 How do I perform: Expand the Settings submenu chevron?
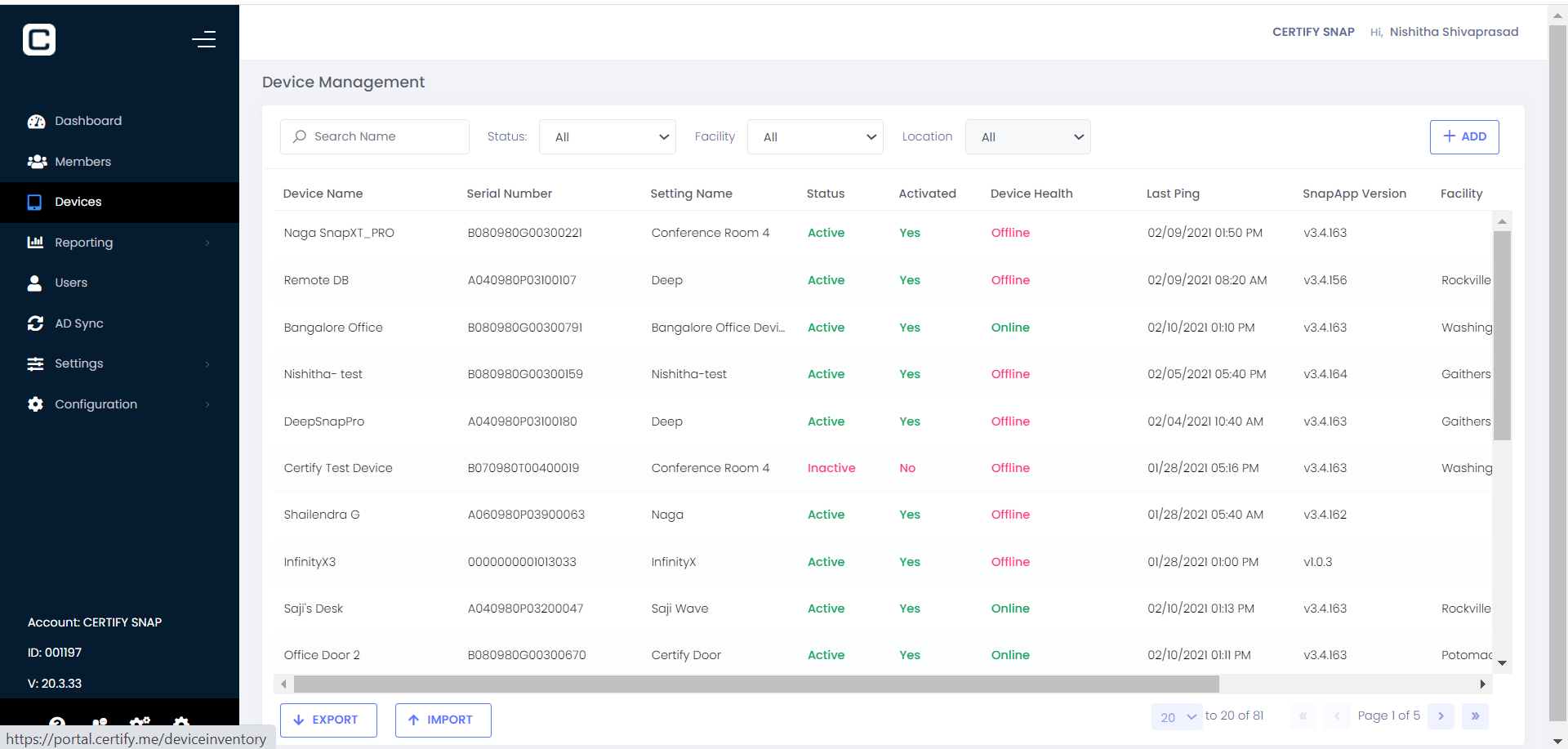pos(207,364)
